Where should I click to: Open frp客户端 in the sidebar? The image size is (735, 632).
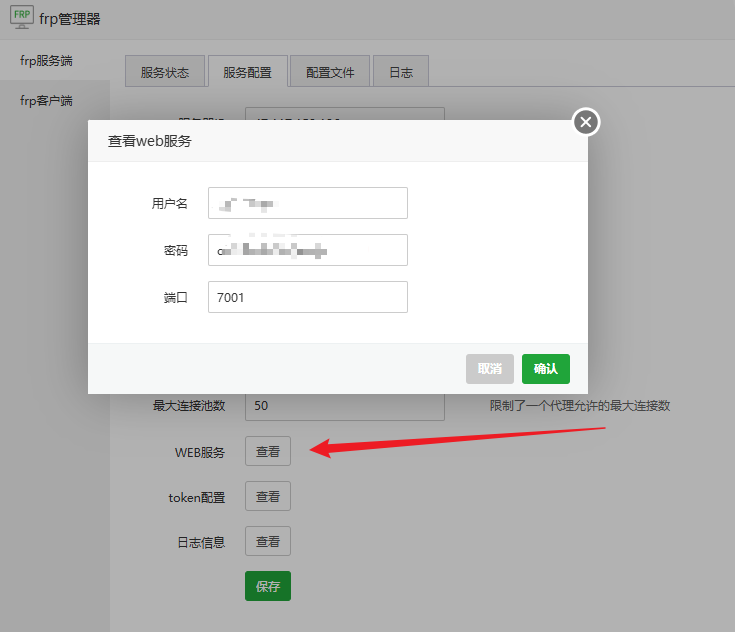46,101
